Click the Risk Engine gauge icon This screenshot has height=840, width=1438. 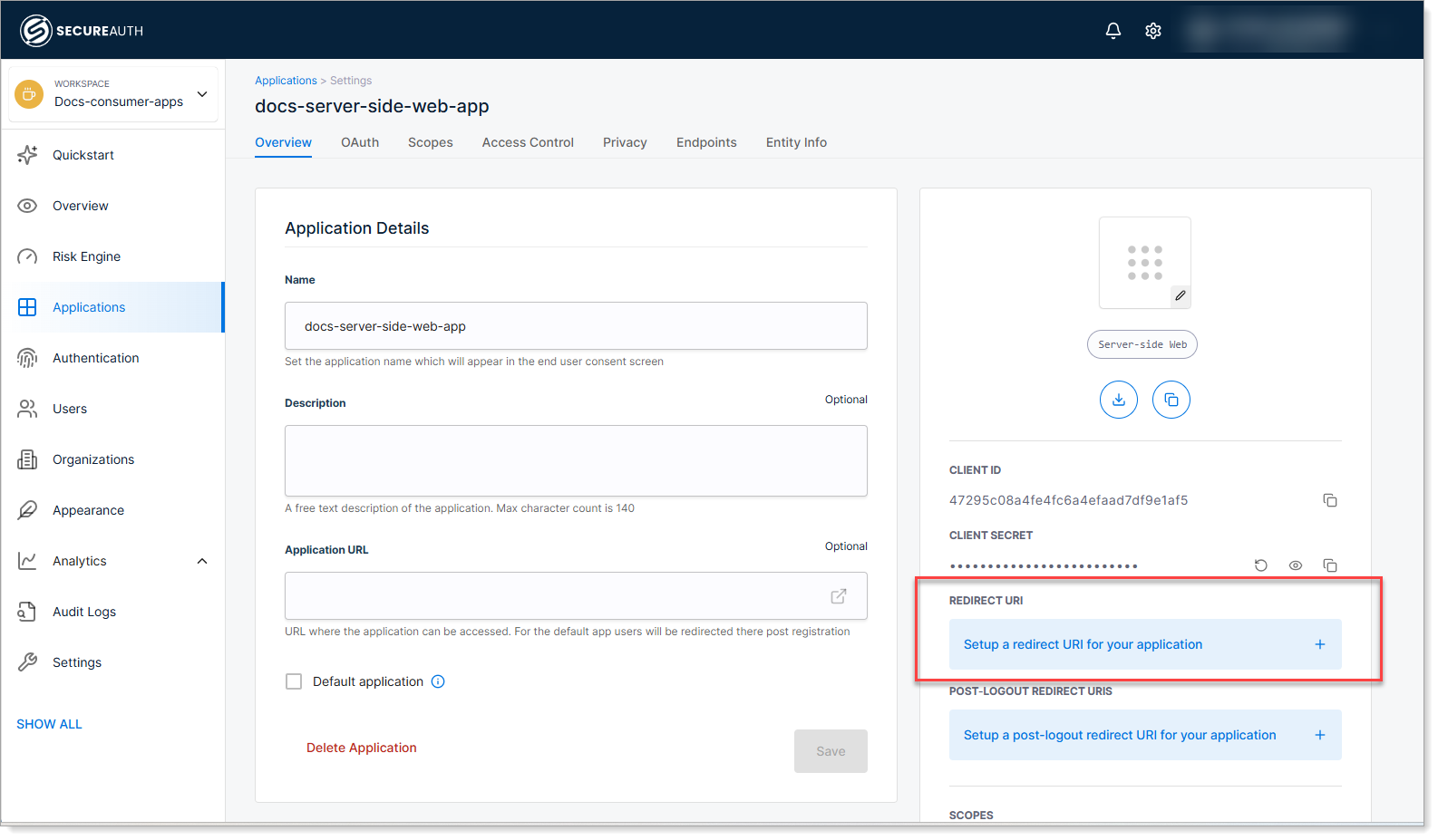27,256
